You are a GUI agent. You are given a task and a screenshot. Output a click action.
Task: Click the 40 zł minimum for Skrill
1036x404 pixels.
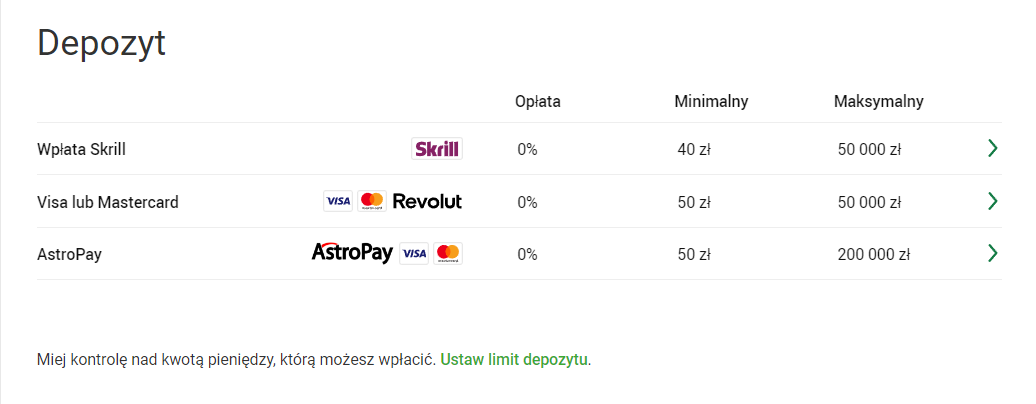pos(693,150)
